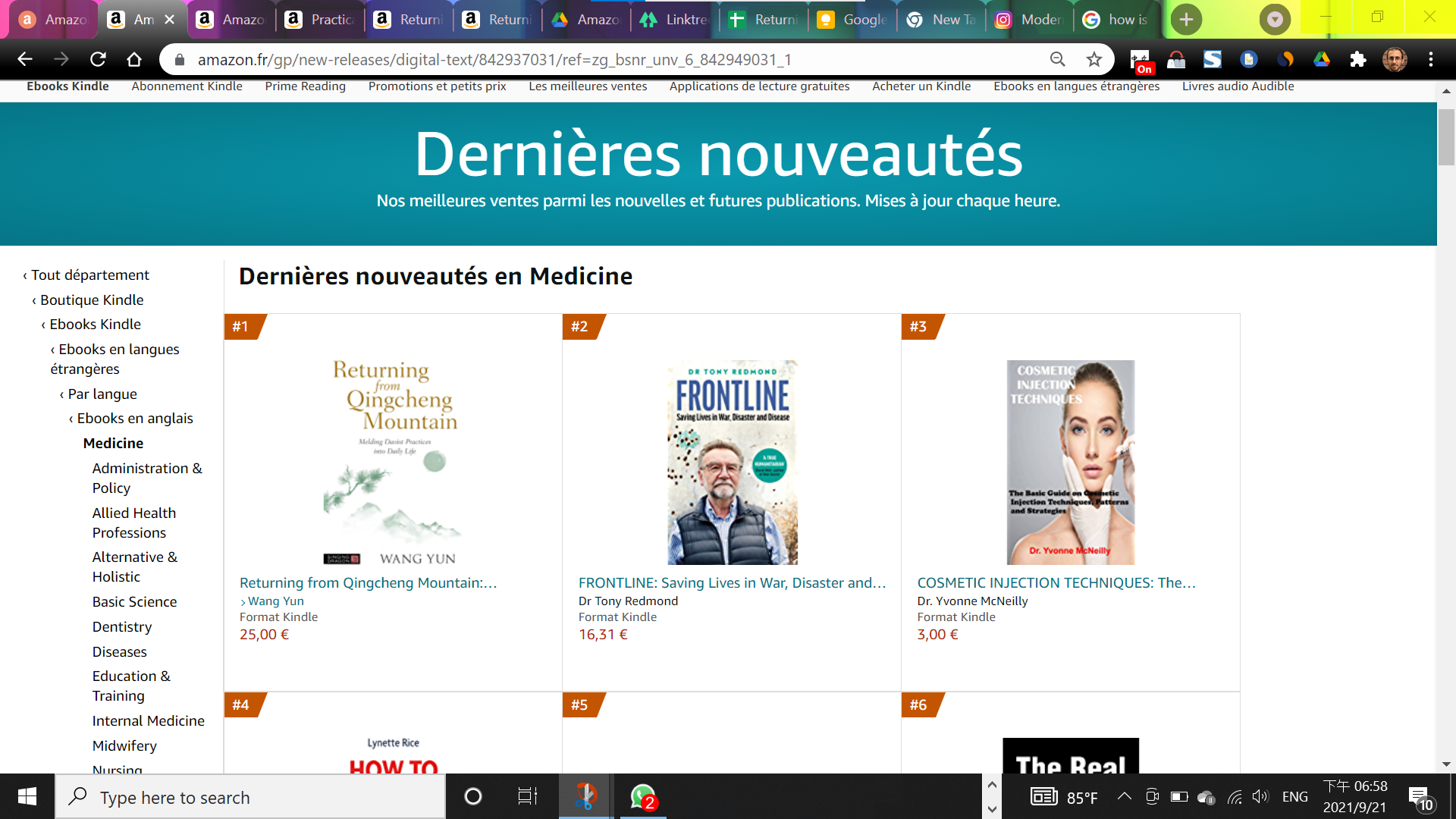1456x819 pixels.
Task: Open the notification center icon
Action: click(1420, 798)
